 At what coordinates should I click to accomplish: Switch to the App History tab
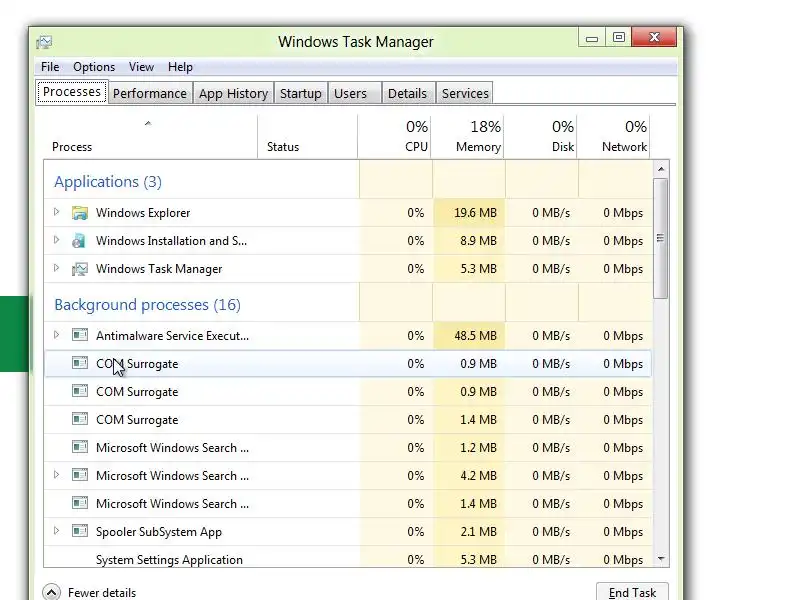click(x=233, y=93)
